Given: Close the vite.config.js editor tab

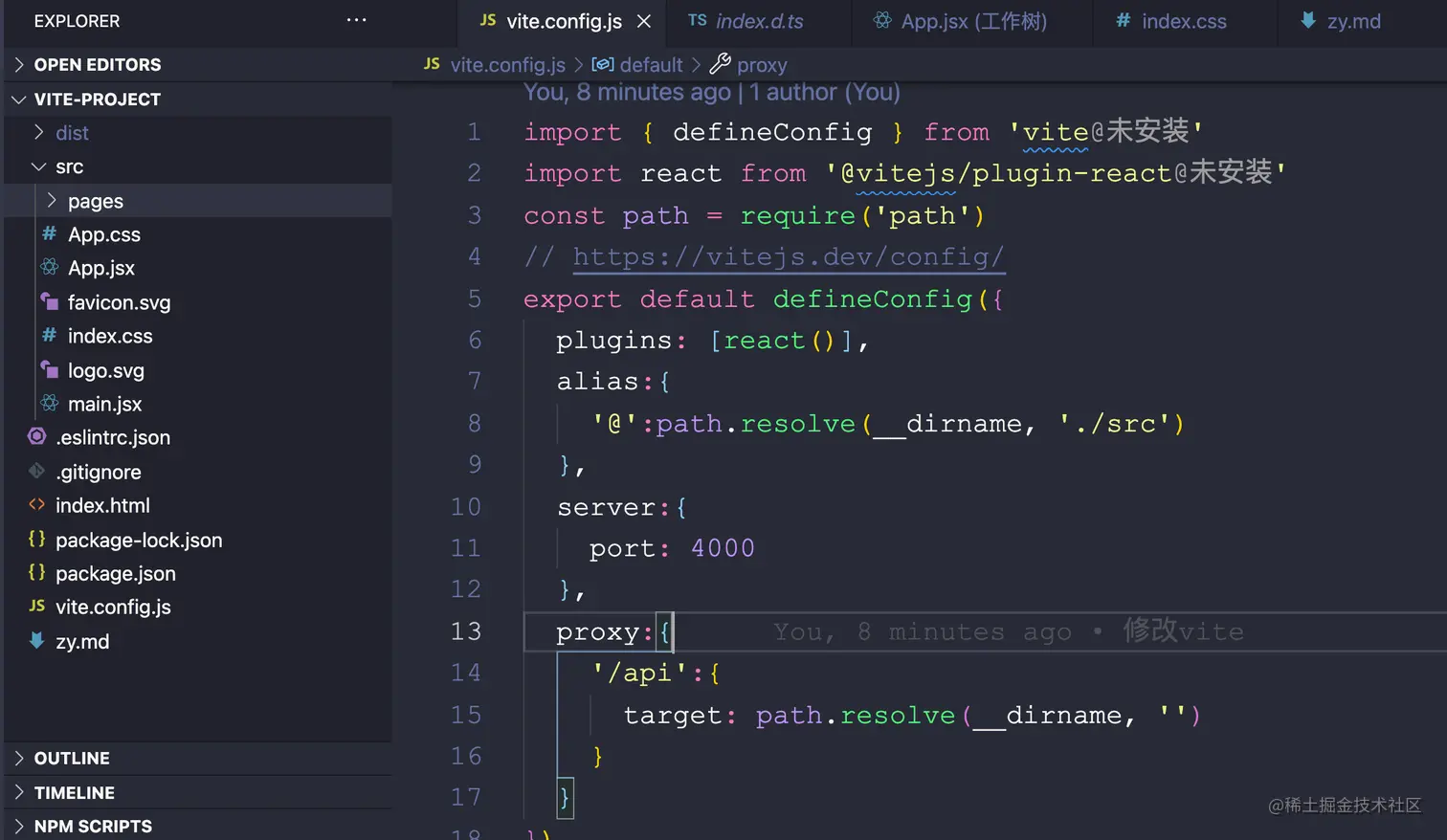Looking at the screenshot, I should point(644,21).
